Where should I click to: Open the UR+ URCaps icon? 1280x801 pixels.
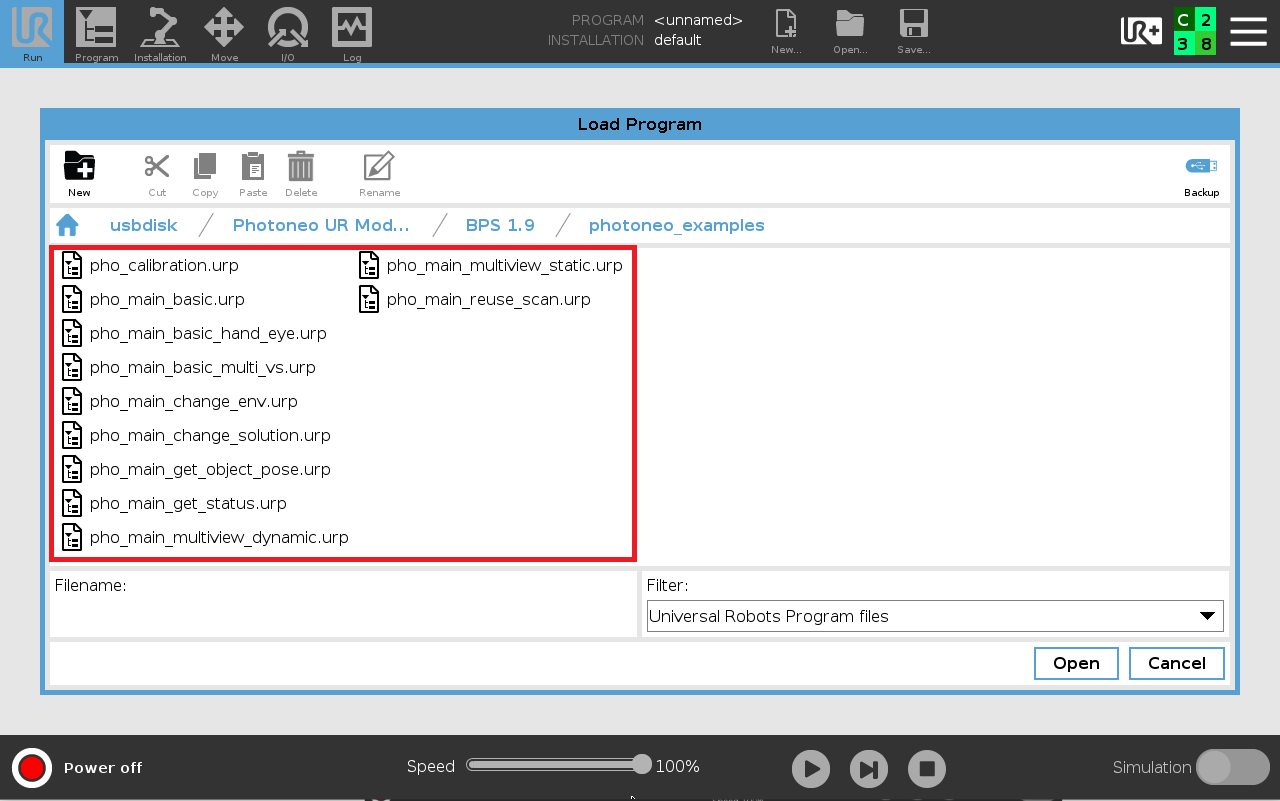click(1141, 31)
